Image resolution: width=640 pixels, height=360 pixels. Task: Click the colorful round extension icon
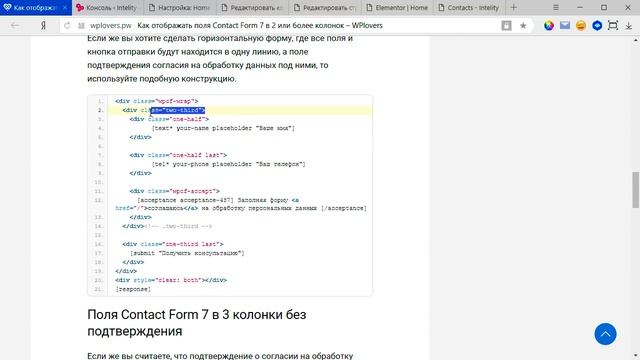(x=549, y=25)
